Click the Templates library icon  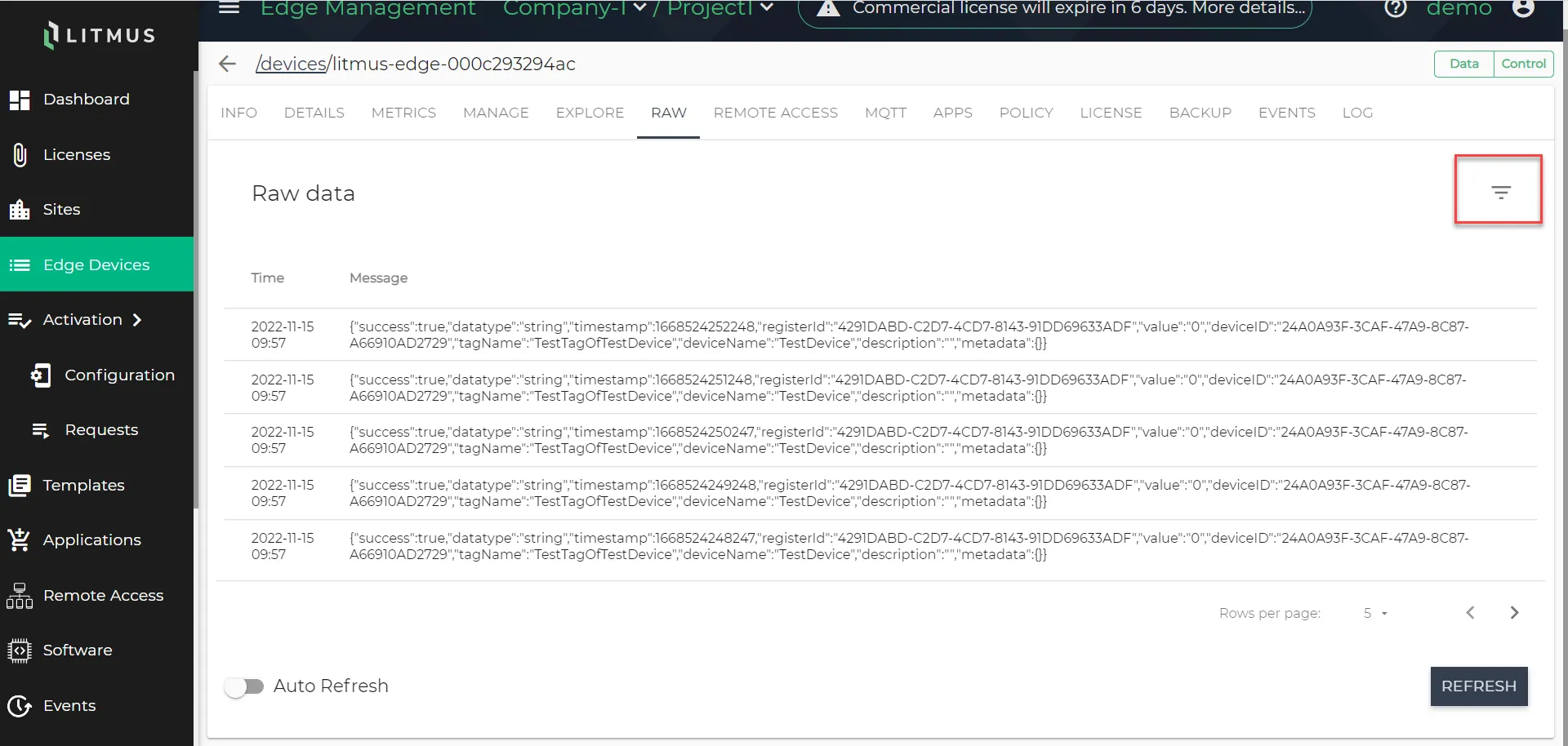click(20, 486)
